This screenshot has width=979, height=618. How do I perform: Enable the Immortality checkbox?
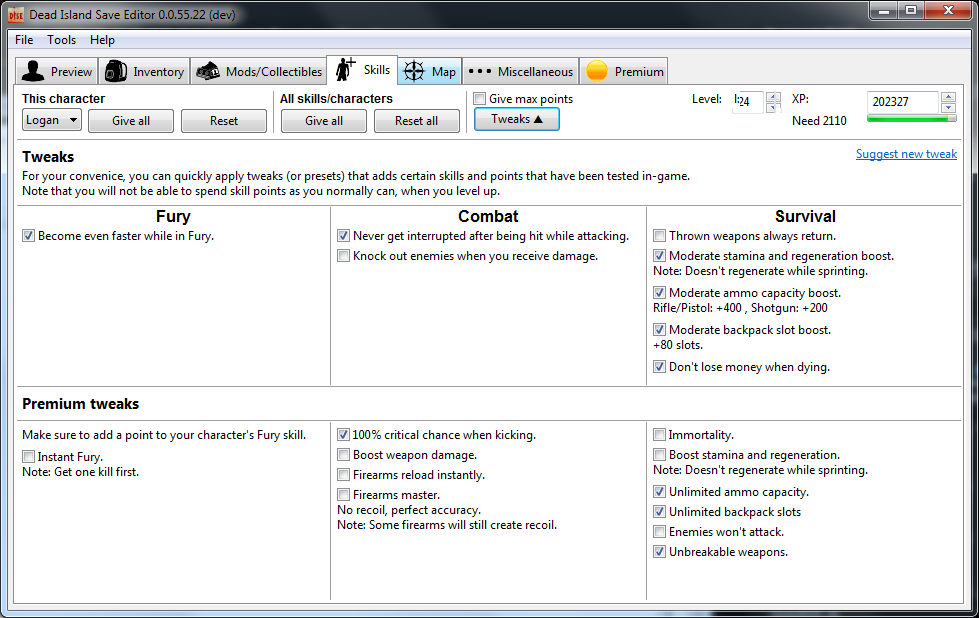[660, 435]
